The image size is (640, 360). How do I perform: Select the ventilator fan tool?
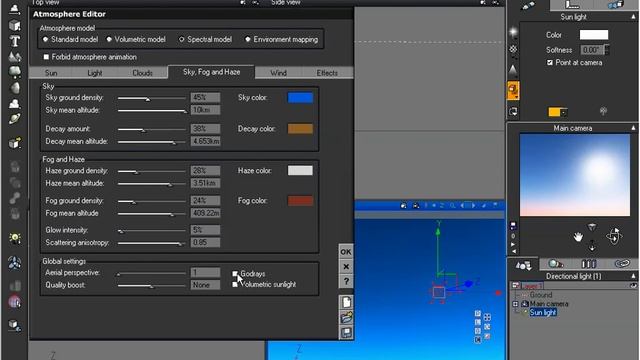tap(15, 263)
